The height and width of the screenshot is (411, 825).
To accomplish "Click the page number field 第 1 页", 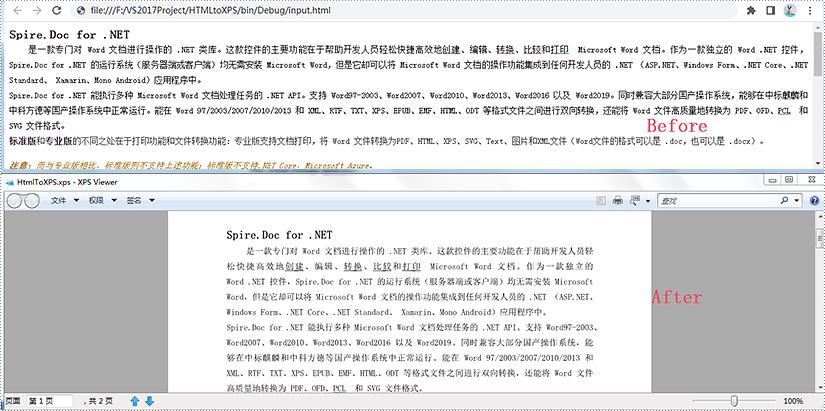I will 49,402.
